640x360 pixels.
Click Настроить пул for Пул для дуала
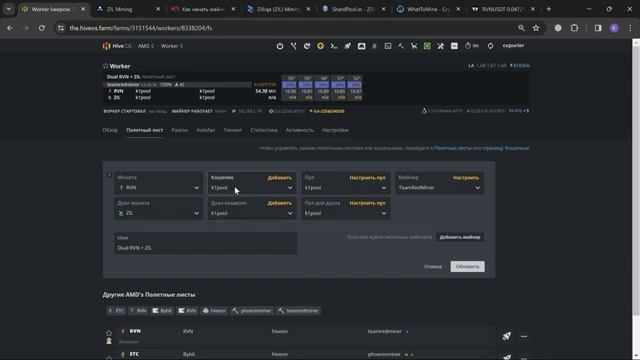(x=367, y=203)
